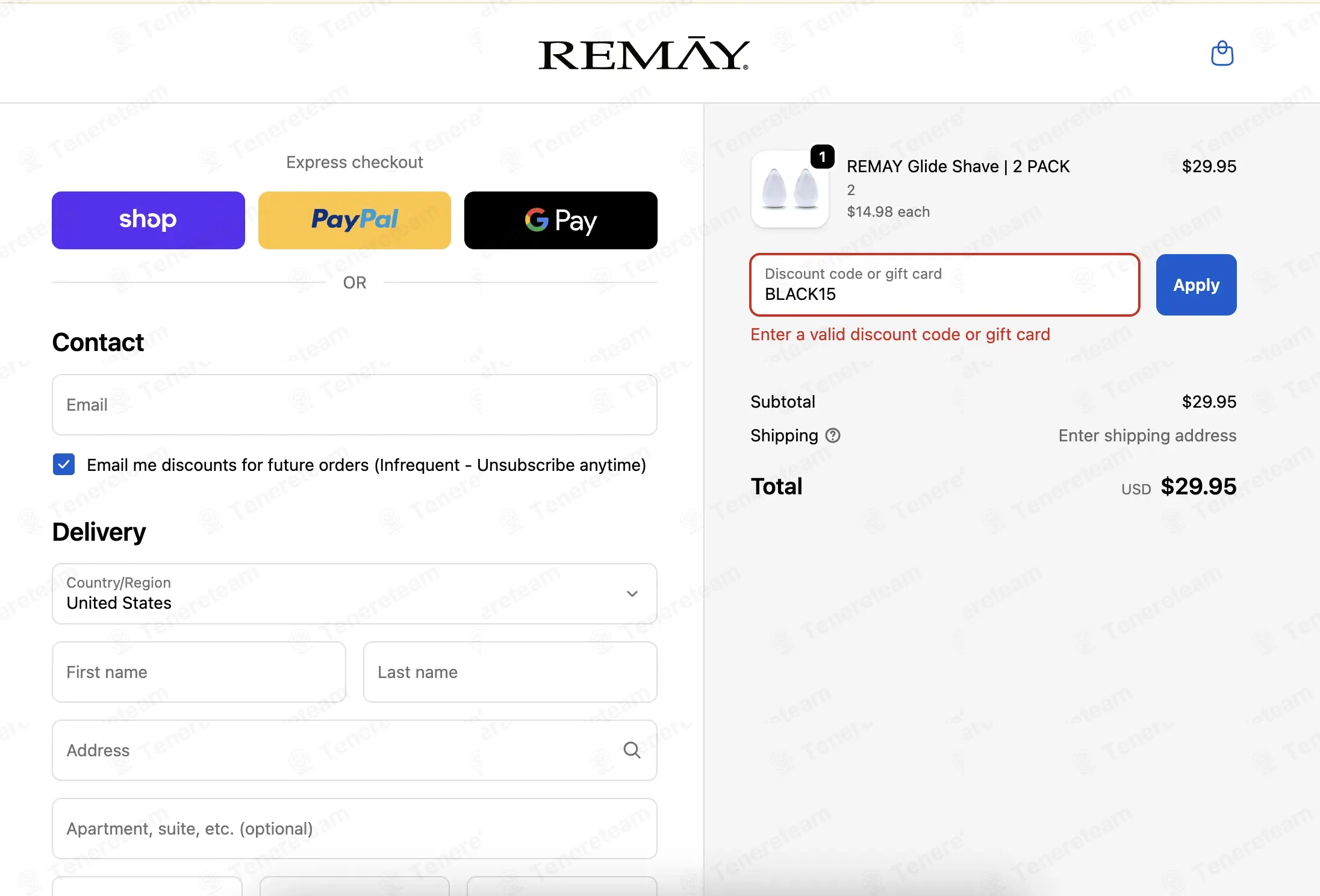Viewport: 1320px width, 896px height.
Task: Click the product quantity badge showing 1
Action: point(822,157)
